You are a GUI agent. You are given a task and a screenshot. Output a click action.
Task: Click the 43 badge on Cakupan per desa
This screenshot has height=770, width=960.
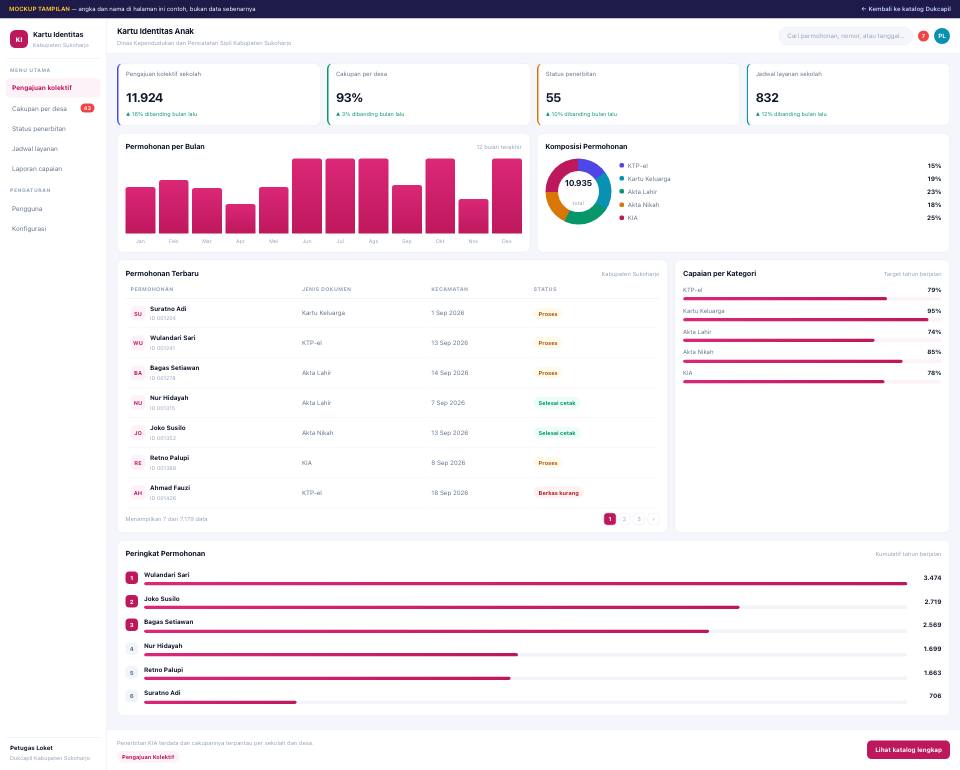88,108
